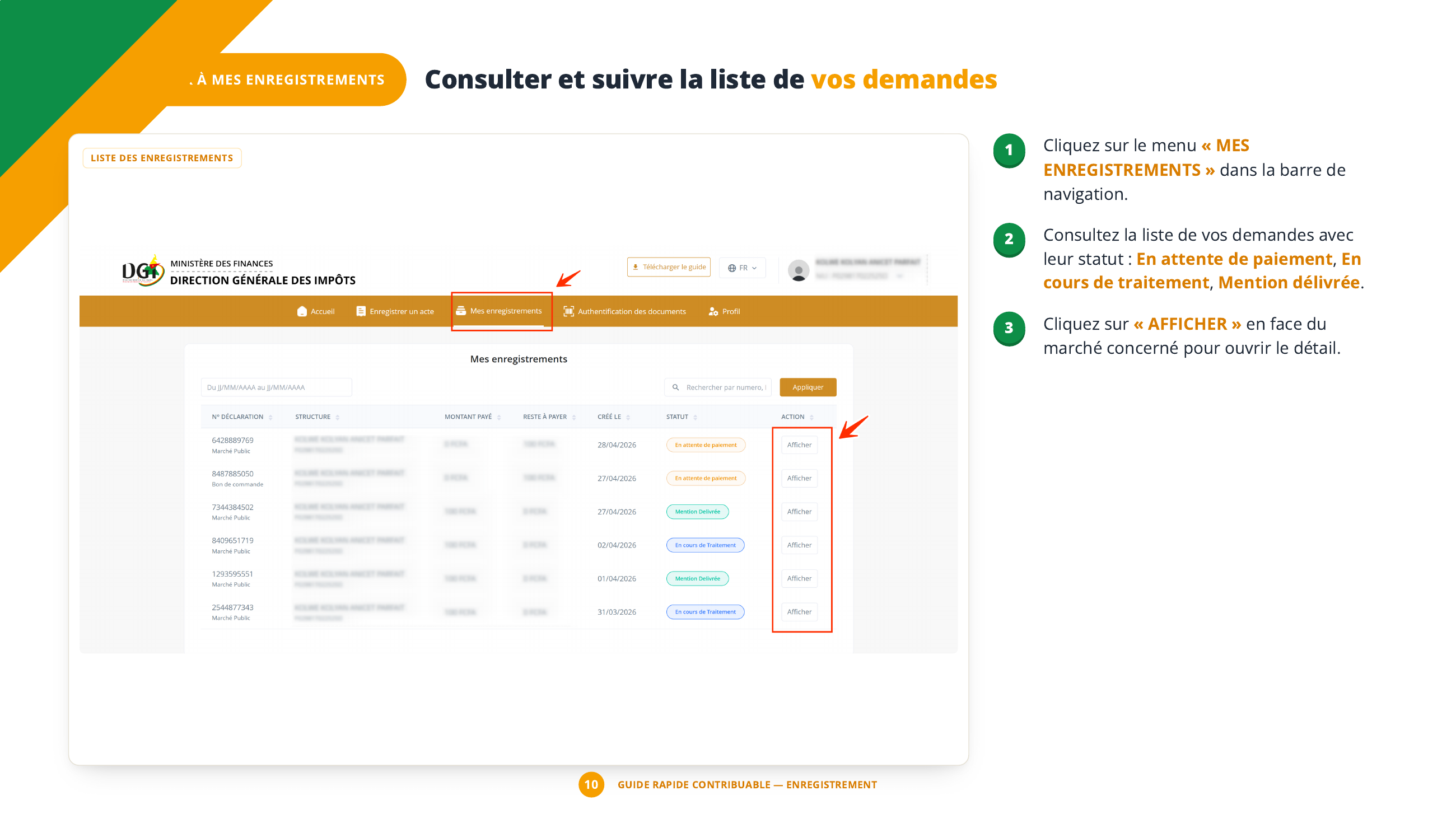Sort by Montant payé column arrows
Screen dimensions: 1456x819
coord(499,417)
